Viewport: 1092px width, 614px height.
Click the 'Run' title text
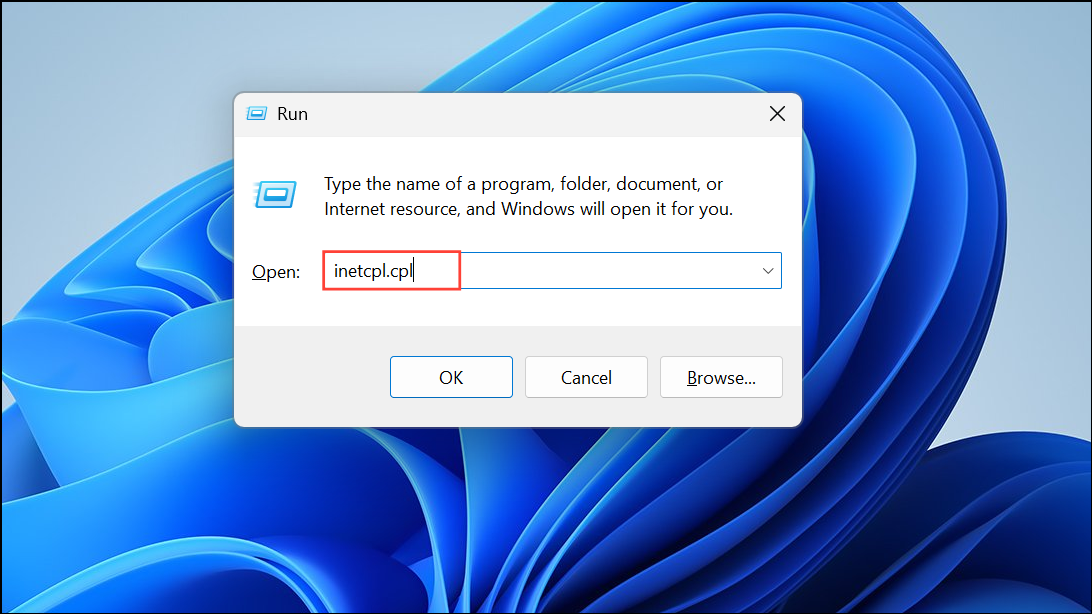(x=292, y=113)
